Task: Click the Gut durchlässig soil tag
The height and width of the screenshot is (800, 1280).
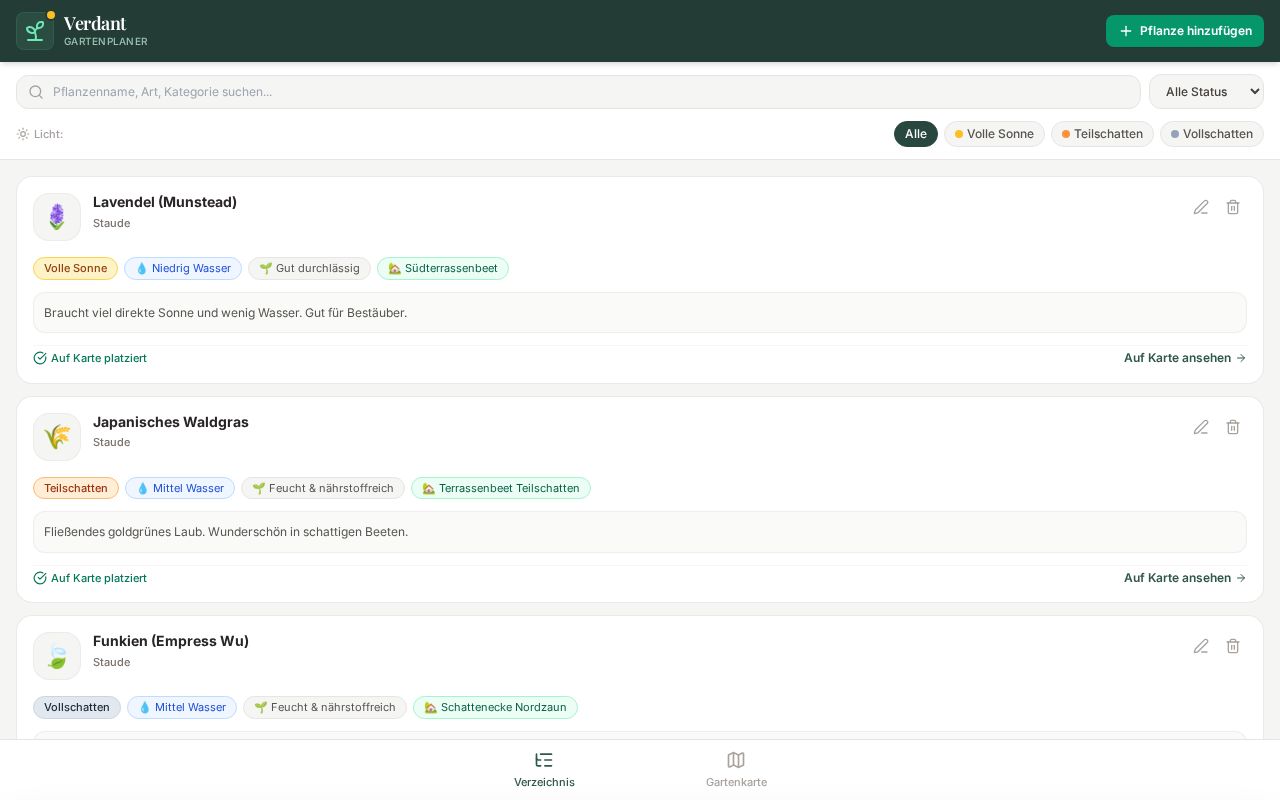Action: (x=309, y=268)
